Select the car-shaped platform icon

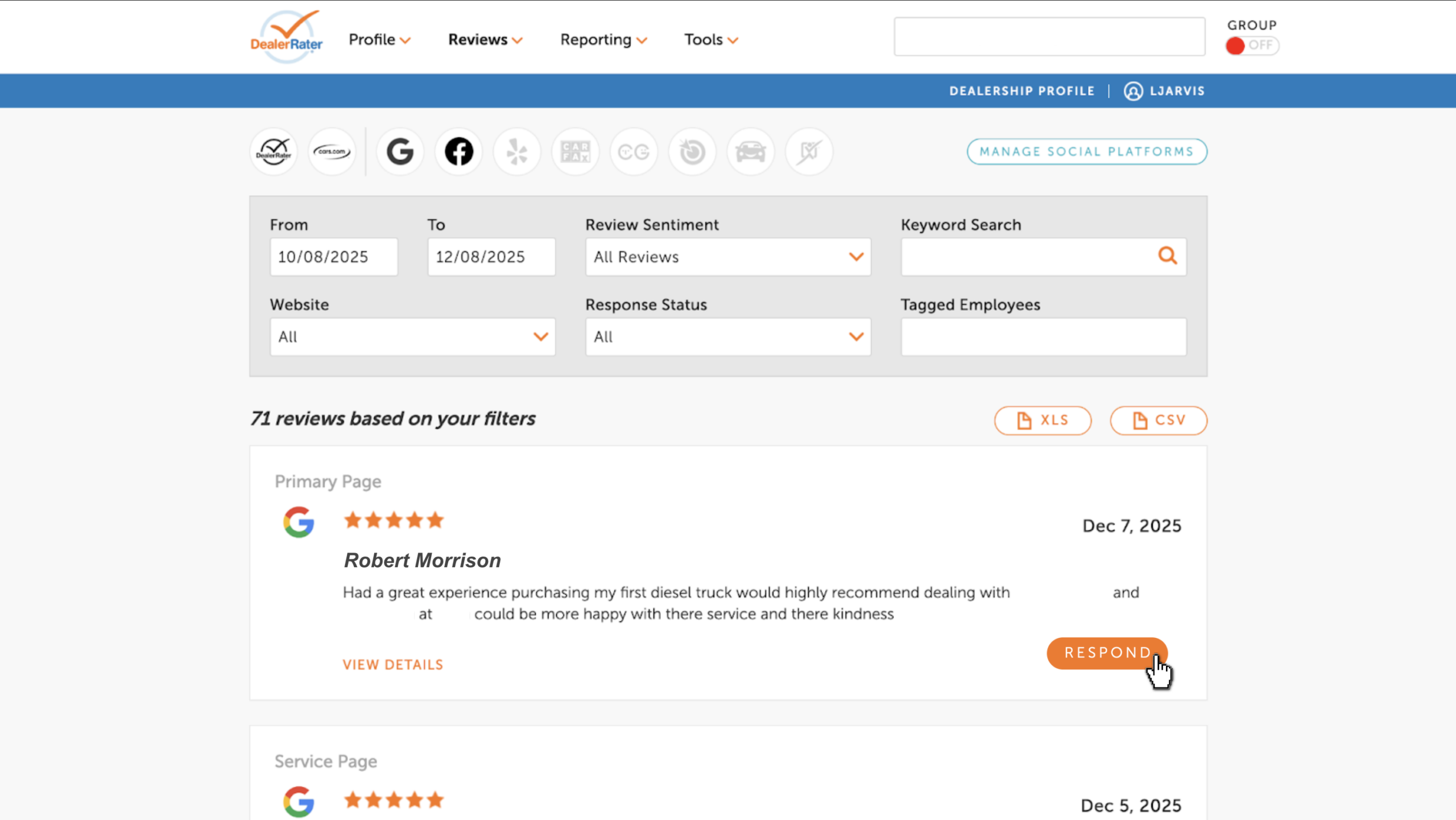coord(751,152)
